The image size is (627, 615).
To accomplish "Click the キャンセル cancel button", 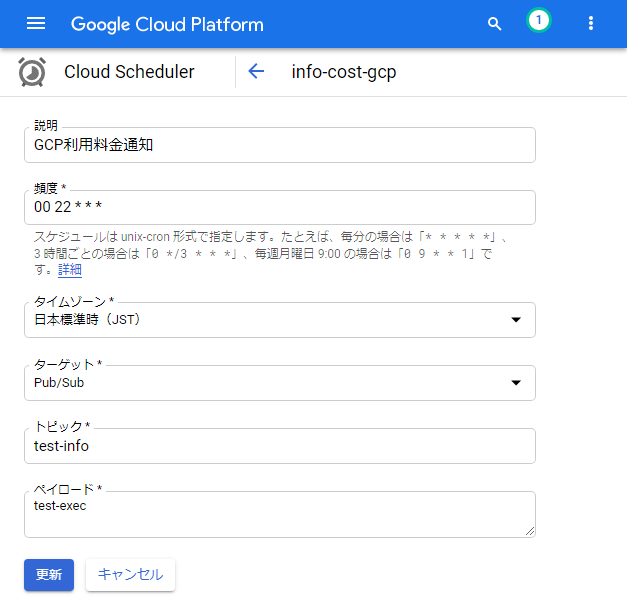I will [130, 575].
